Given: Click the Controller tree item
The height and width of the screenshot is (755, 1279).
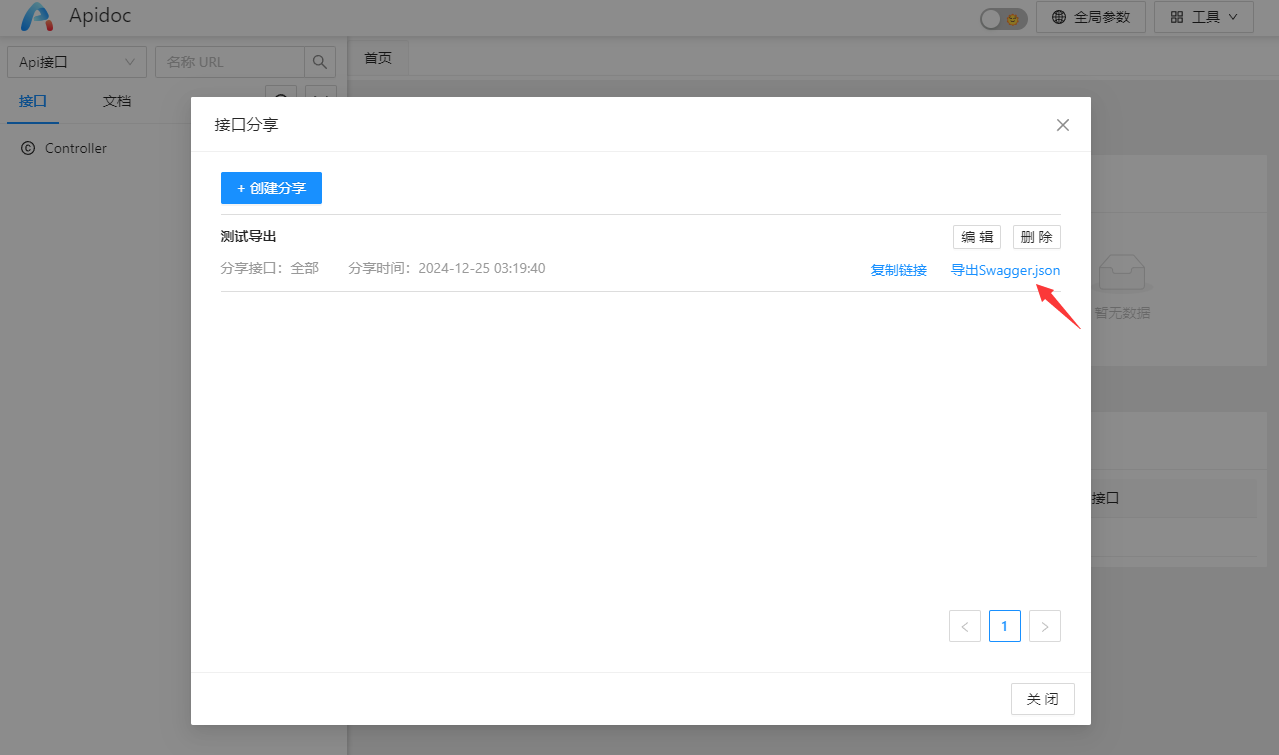Looking at the screenshot, I should 75,148.
